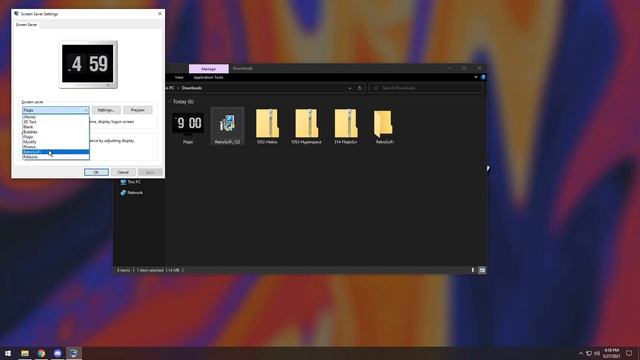
Task: Click the screen saver Settings... button
Action: (x=106, y=110)
